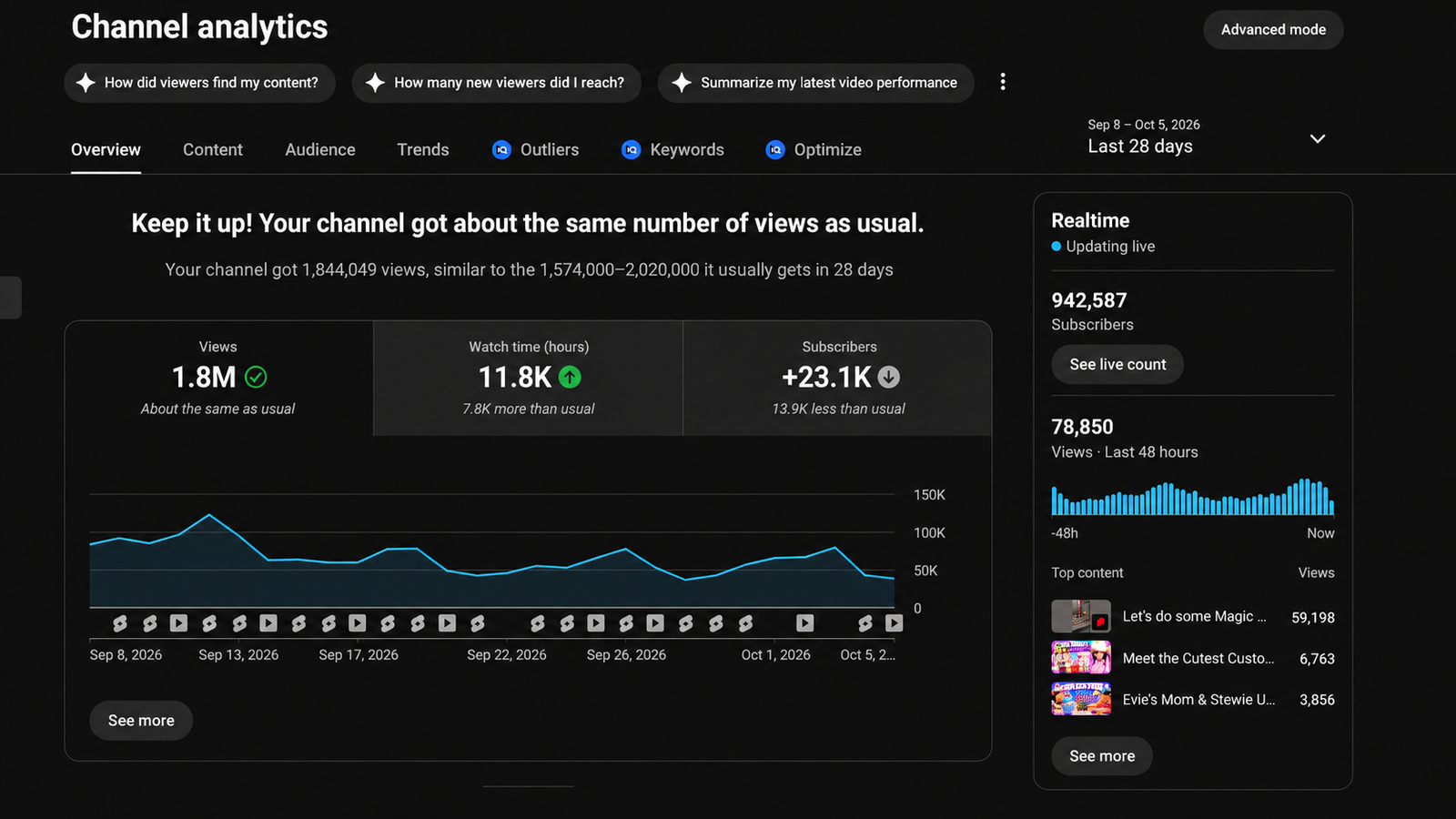
Task: Select the Subscribers metric card
Action: [838, 379]
